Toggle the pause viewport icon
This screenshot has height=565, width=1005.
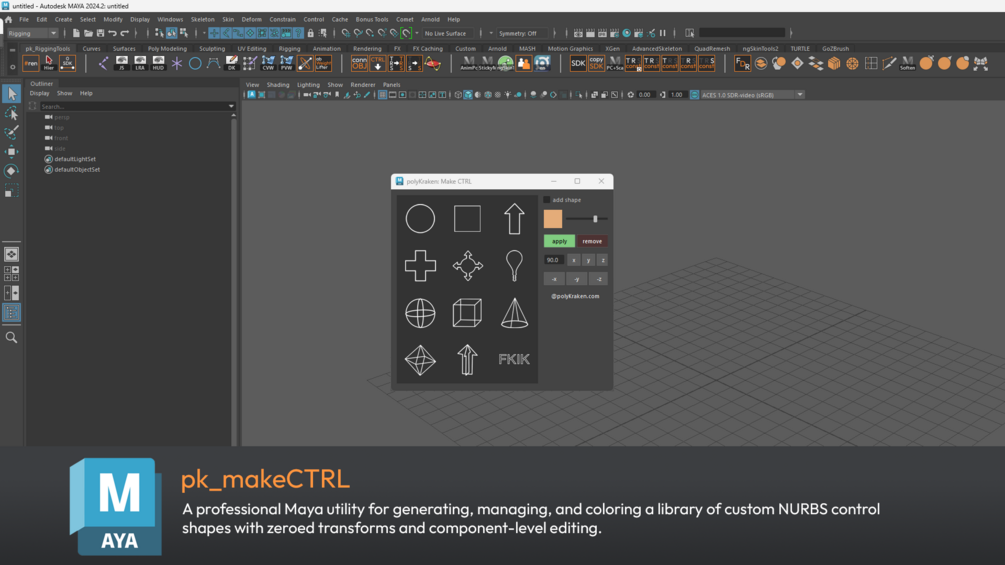click(x=663, y=33)
